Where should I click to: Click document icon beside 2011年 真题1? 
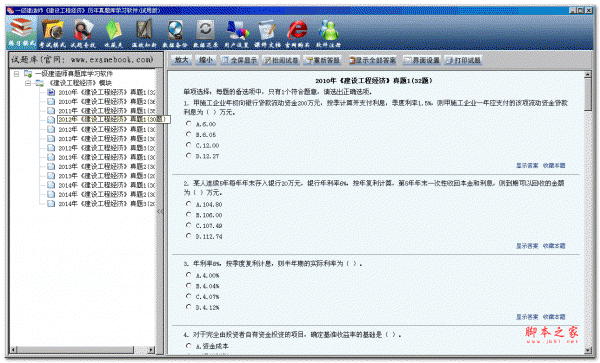[x=51, y=111]
